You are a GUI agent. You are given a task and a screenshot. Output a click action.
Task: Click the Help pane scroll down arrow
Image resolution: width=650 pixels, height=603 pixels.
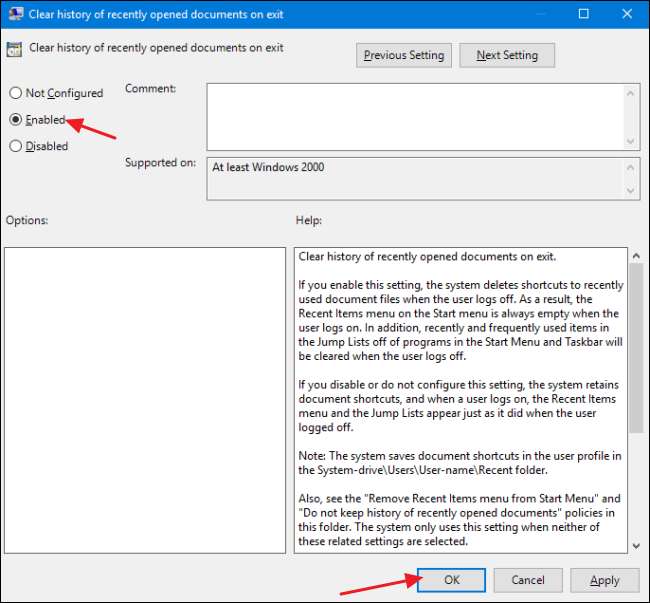click(636, 546)
